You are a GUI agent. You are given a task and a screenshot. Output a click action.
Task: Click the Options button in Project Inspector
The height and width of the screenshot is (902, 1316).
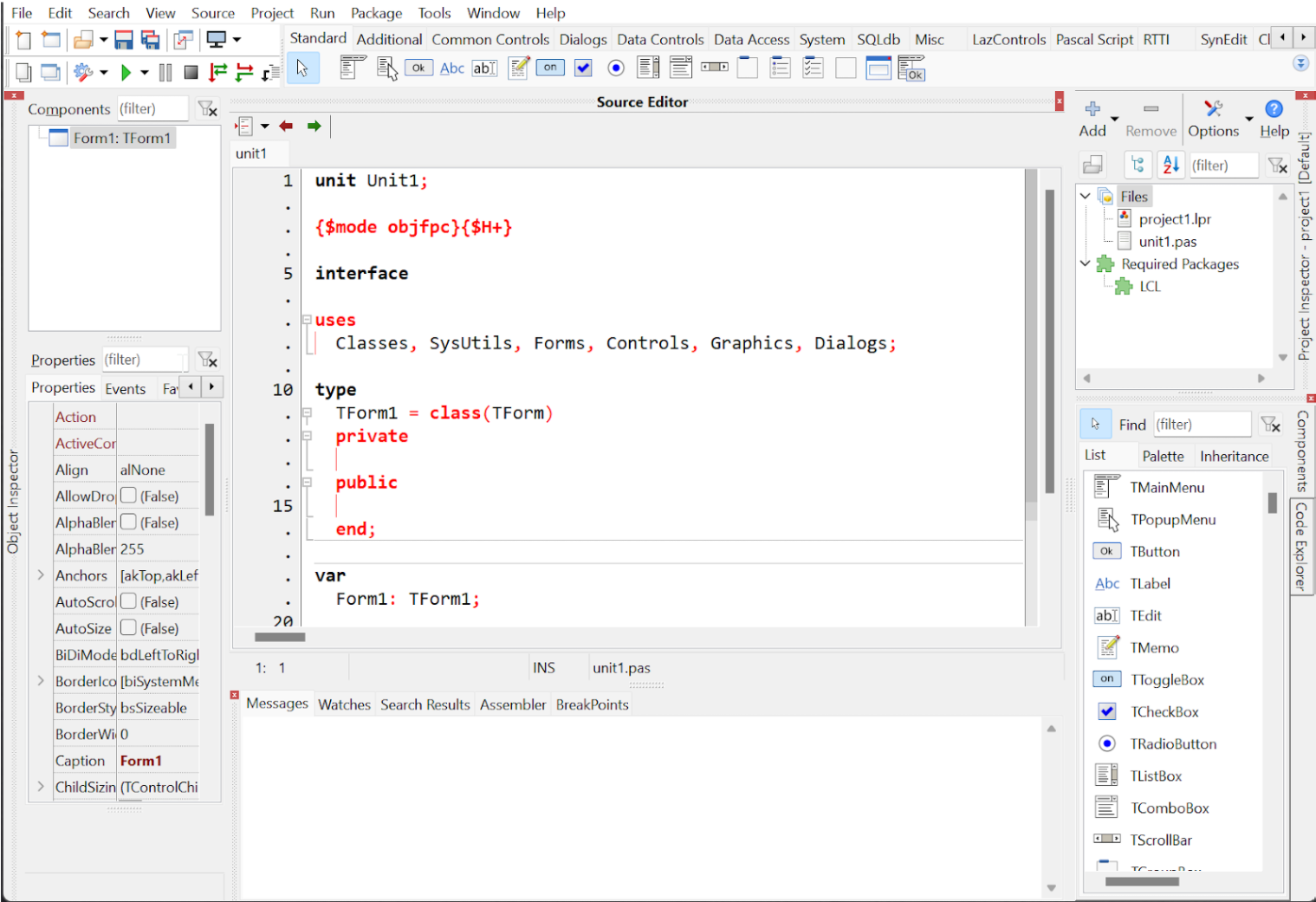coord(1213,118)
